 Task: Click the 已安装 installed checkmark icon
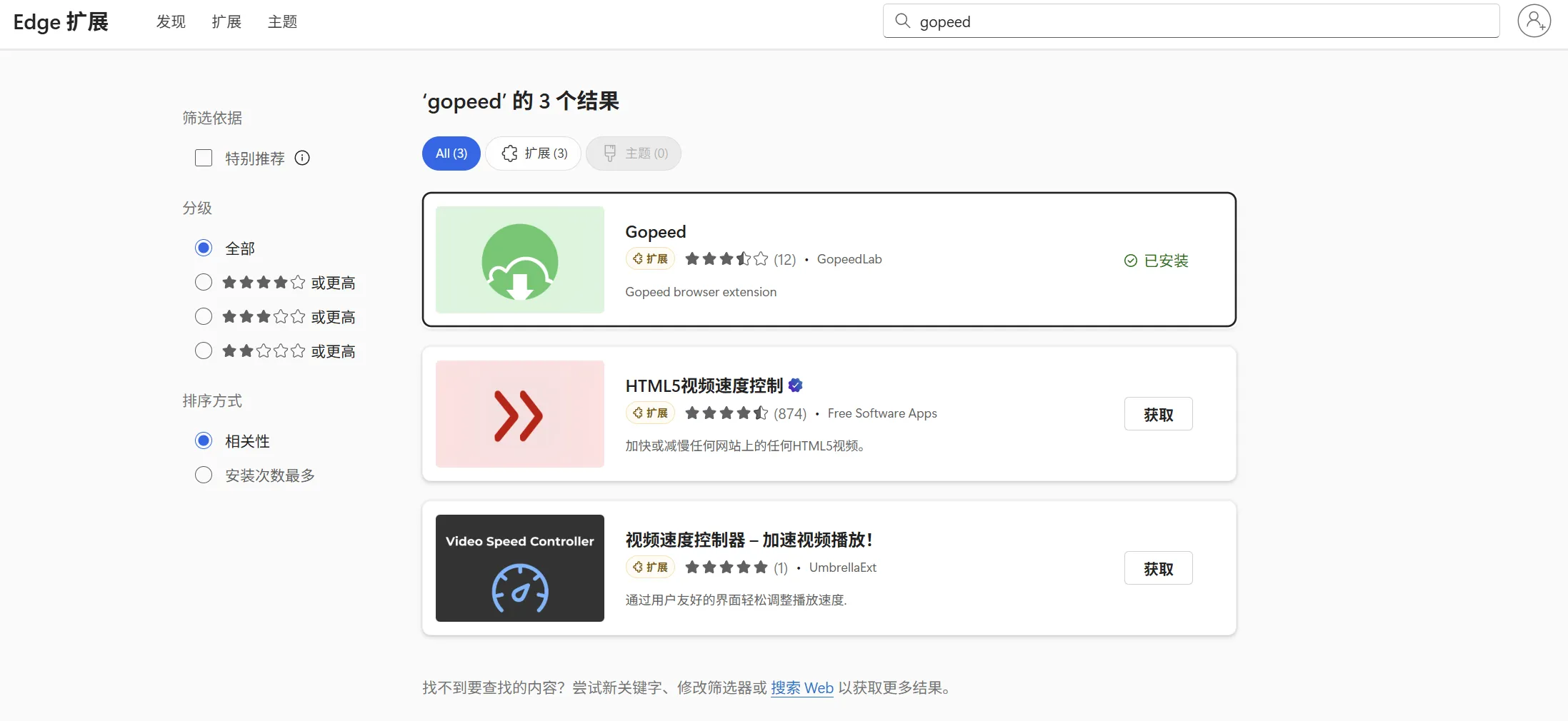point(1130,261)
